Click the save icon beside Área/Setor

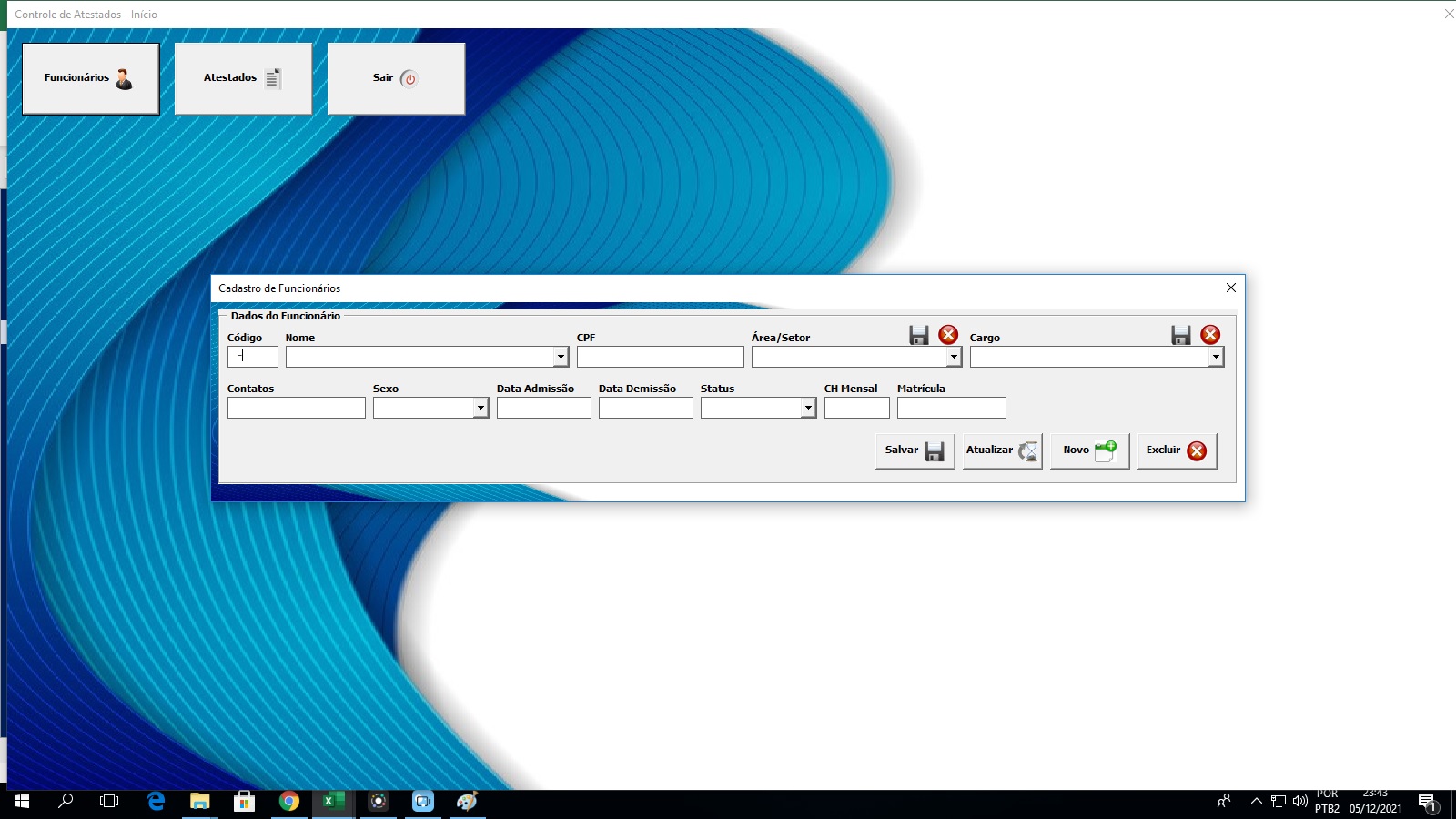click(919, 335)
